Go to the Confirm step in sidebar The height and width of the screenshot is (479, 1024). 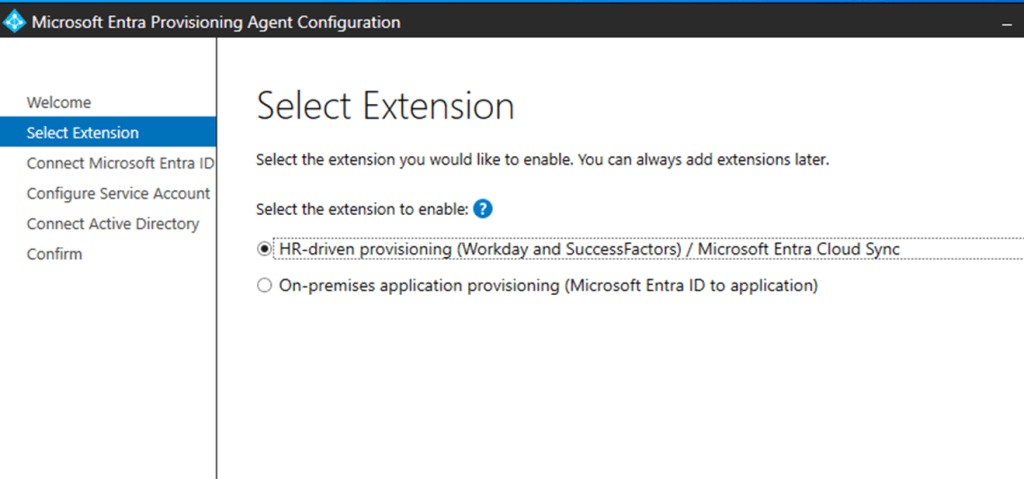coord(54,254)
